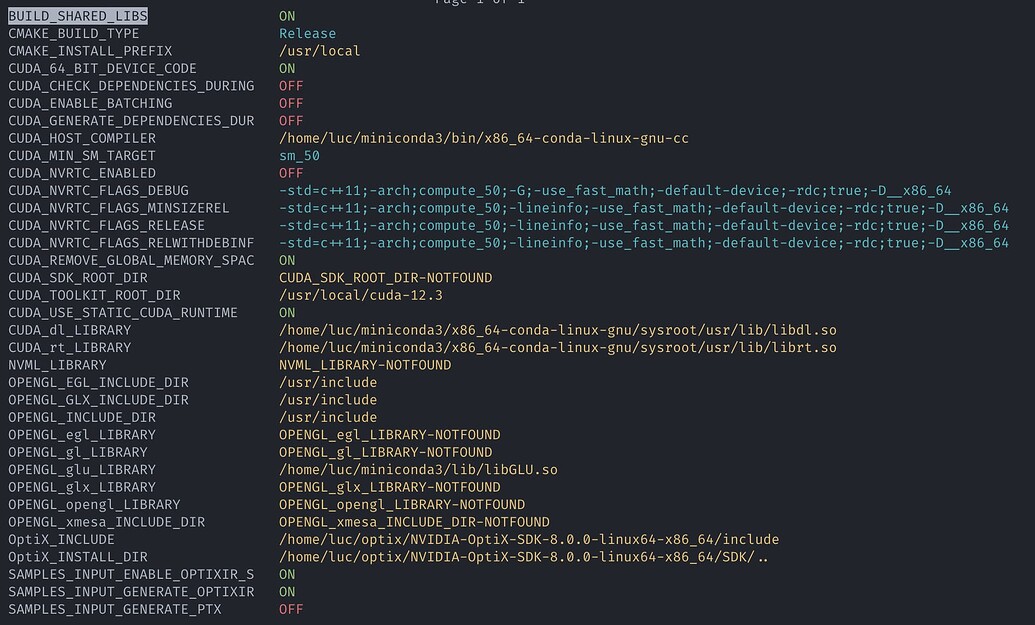Image resolution: width=1035 pixels, height=625 pixels.
Task: Select the CUDA_SDK_ROOT_DIR-NOTFOUND value
Action: (385, 278)
